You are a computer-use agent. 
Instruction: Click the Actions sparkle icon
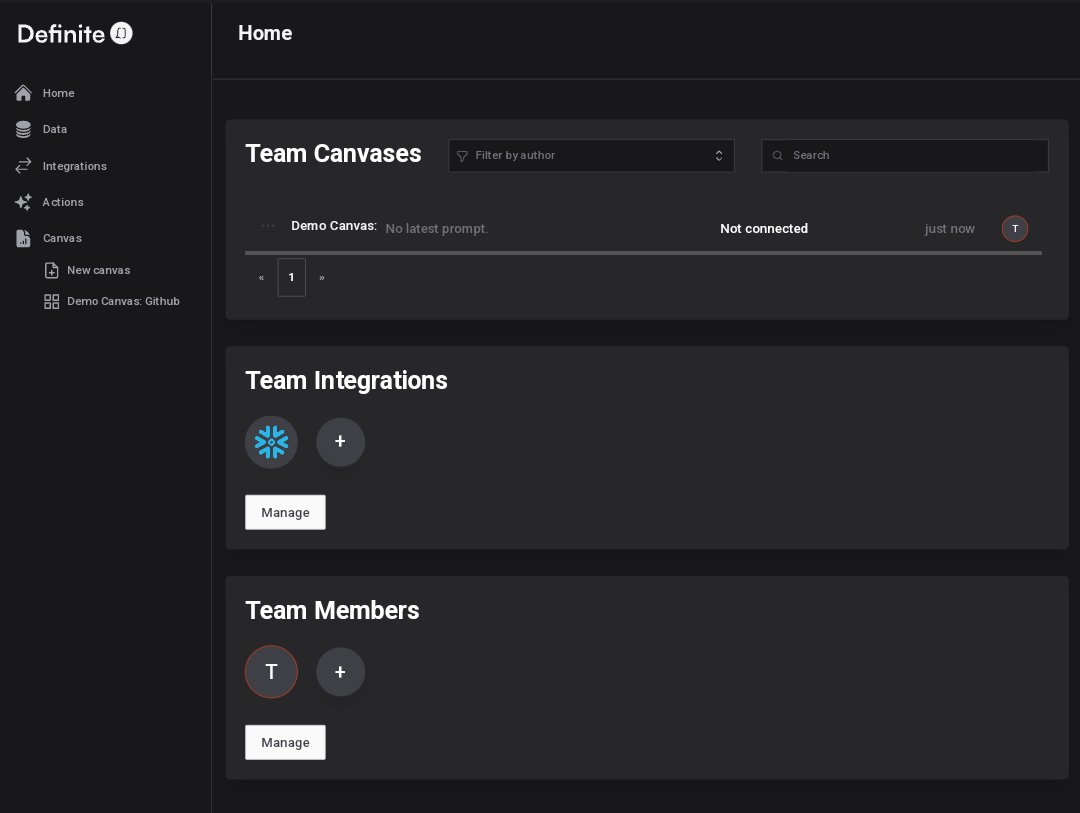(24, 202)
